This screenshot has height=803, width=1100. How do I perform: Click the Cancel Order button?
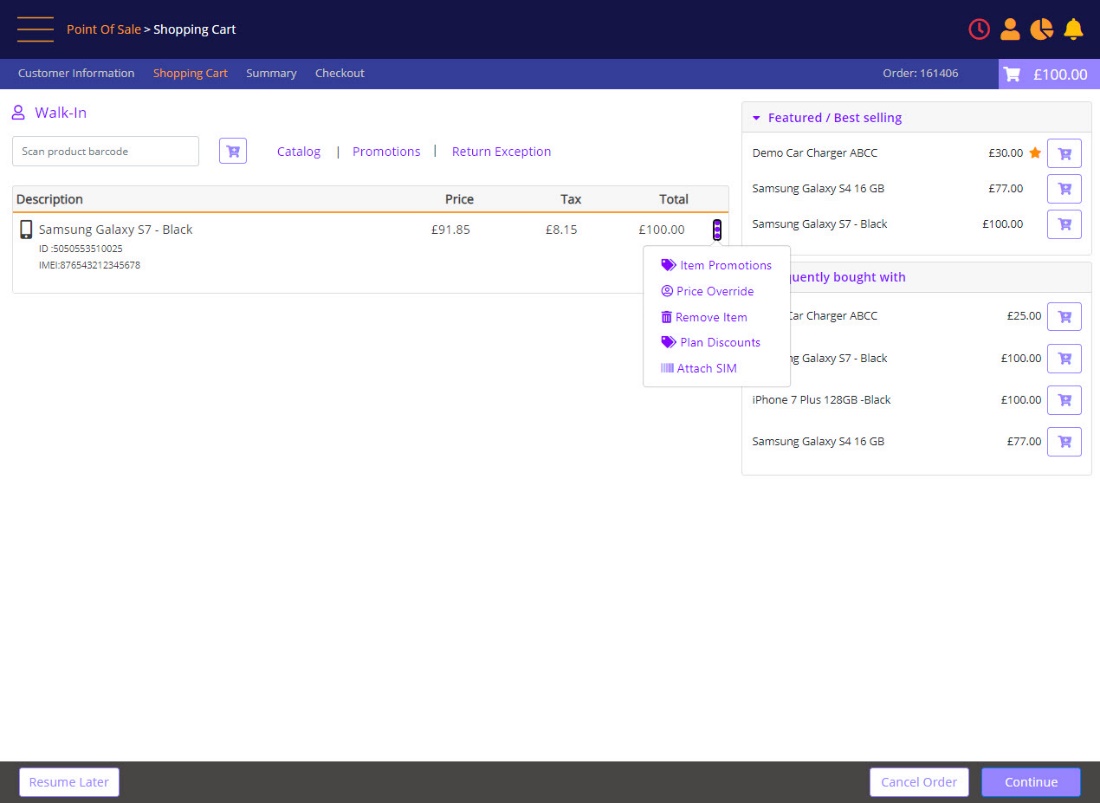(x=918, y=782)
